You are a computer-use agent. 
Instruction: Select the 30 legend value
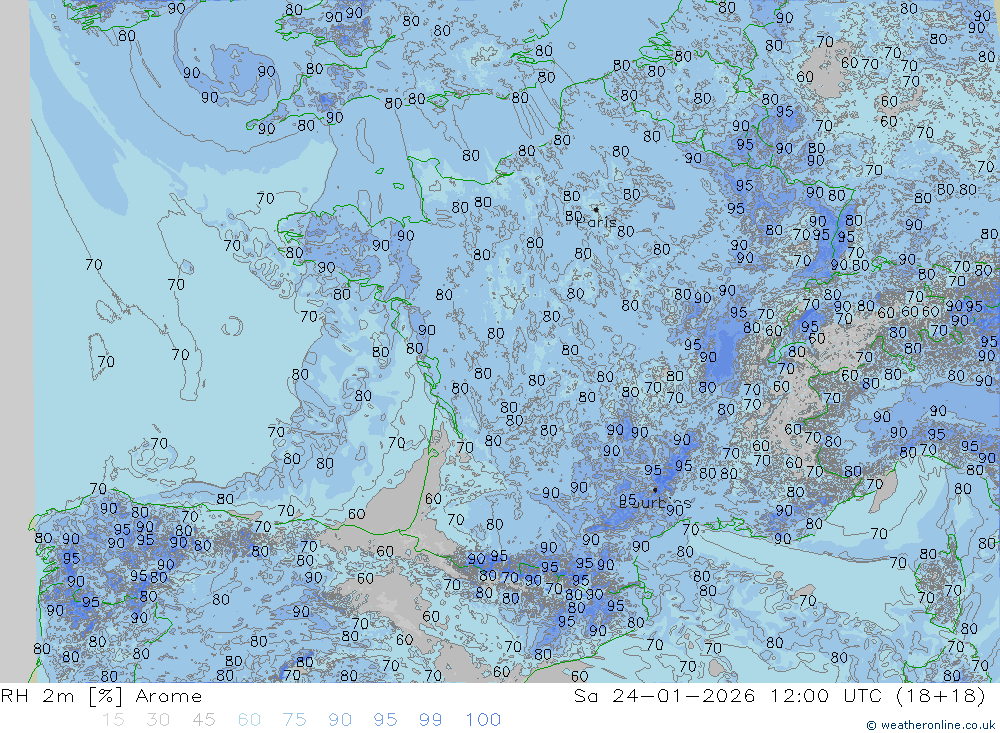158,720
